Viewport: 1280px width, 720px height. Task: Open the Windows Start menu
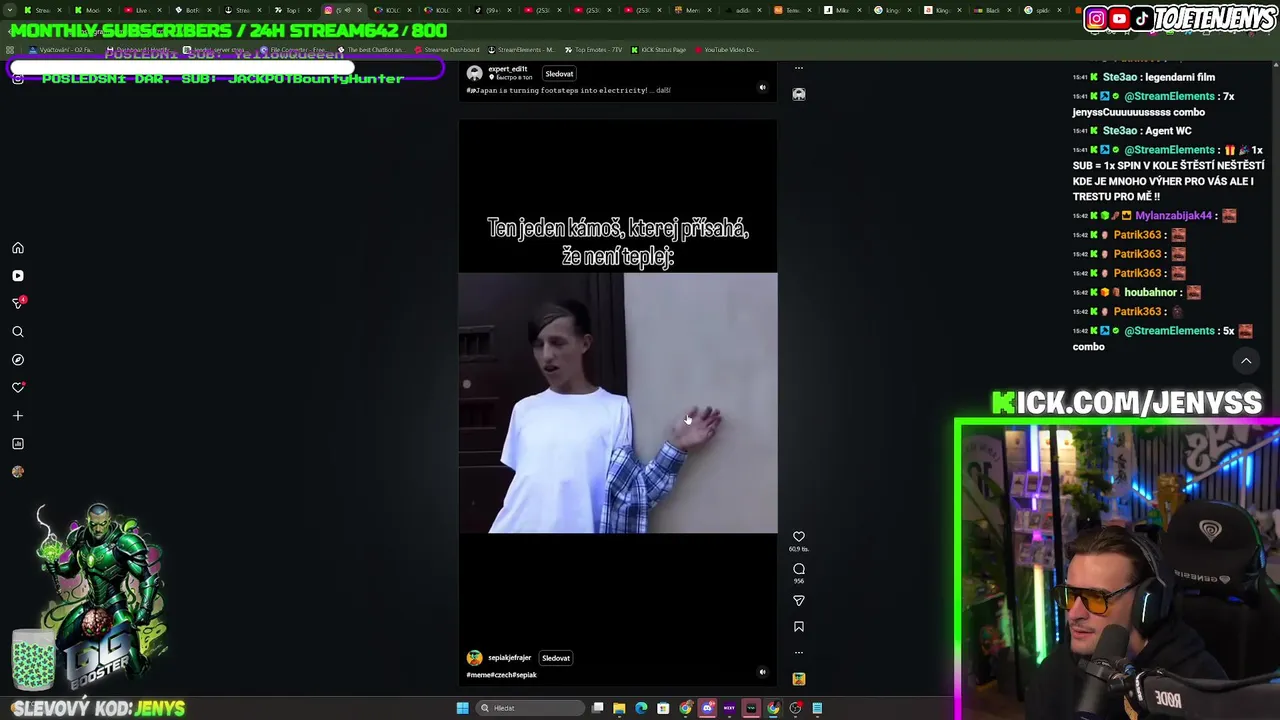462,708
